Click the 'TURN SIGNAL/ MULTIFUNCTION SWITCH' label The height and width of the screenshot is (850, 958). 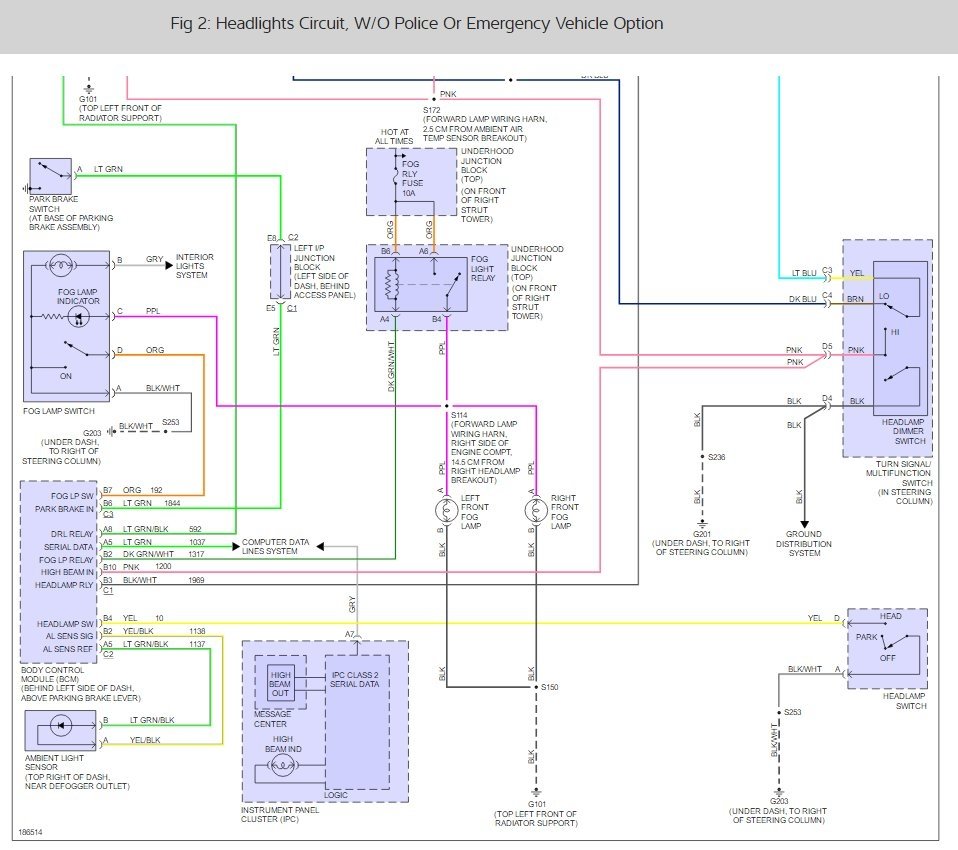coord(898,474)
